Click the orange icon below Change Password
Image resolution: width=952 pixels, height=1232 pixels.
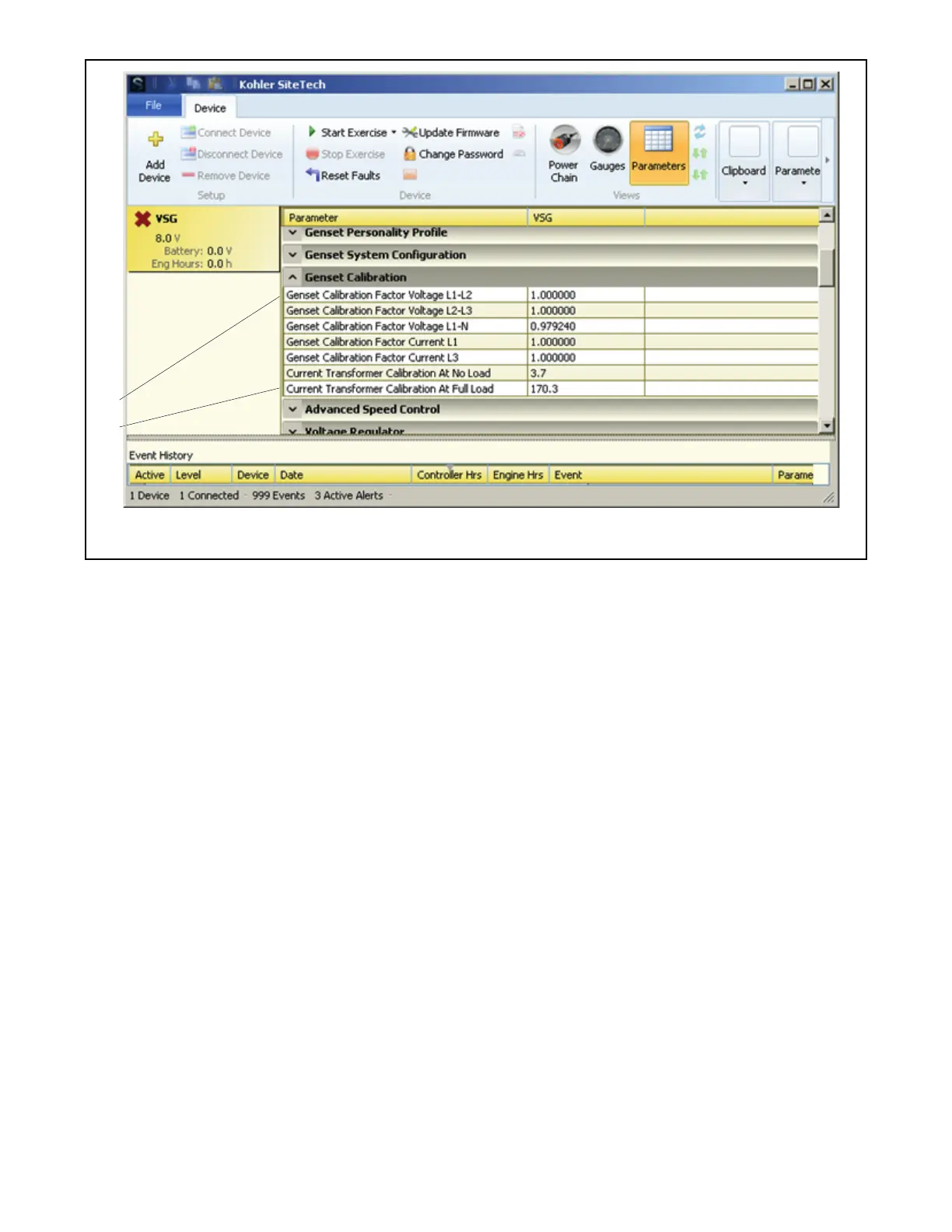coord(410,175)
